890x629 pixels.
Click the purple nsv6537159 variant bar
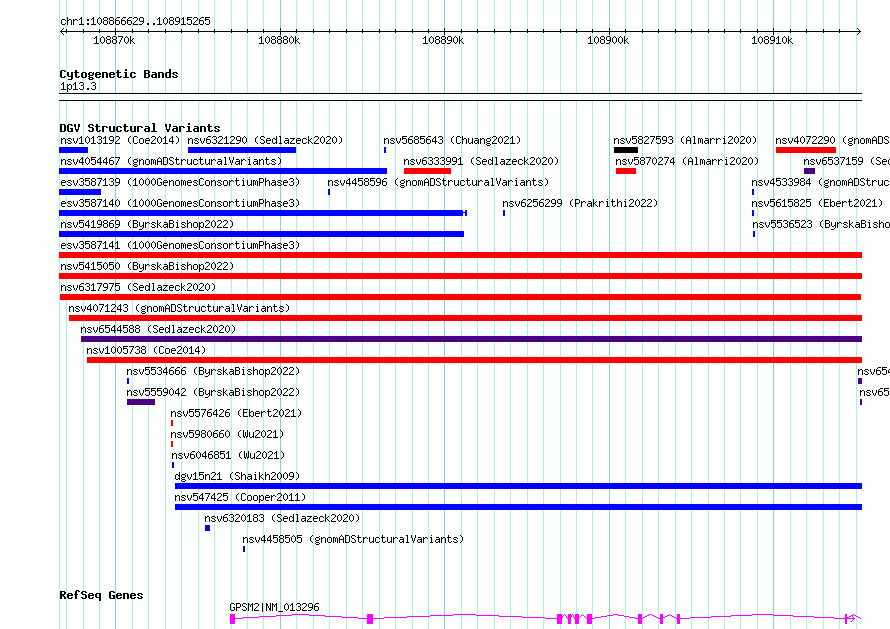[809, 171]
